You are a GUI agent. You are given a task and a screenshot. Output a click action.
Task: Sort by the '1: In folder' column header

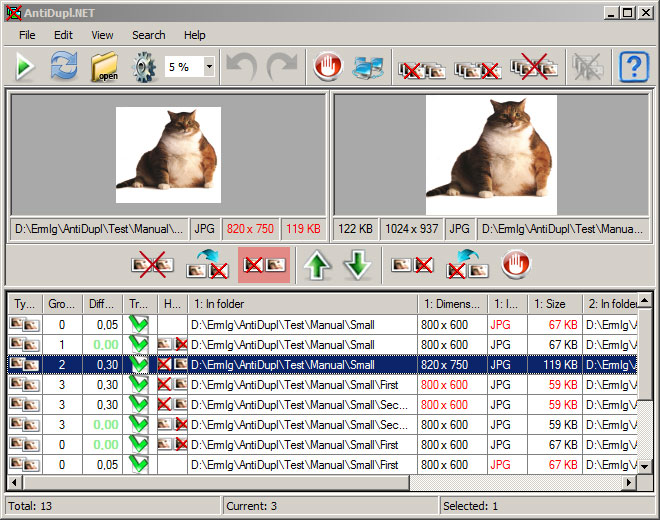click(302, 304)
